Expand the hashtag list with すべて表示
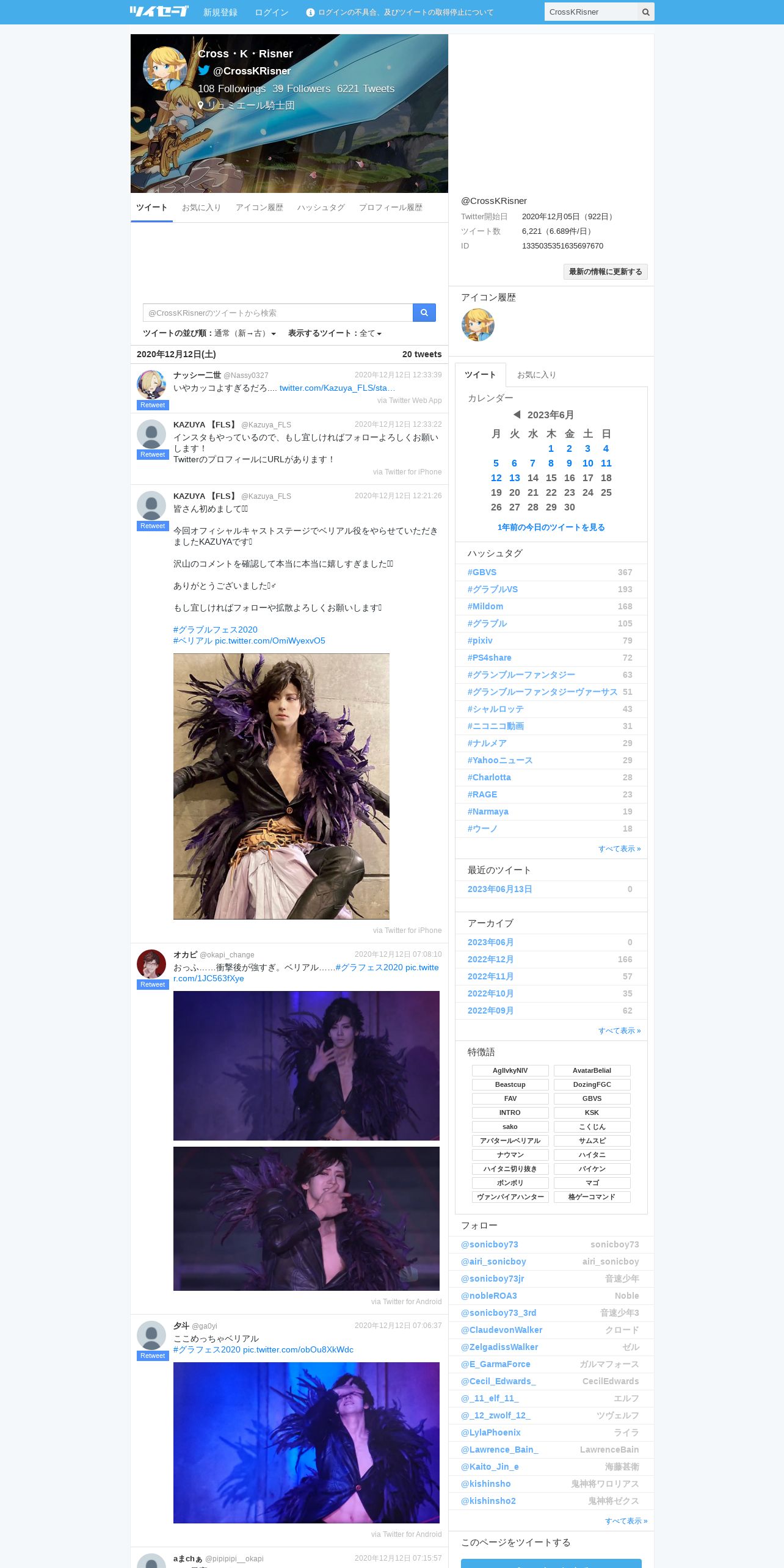 [620, 849]
